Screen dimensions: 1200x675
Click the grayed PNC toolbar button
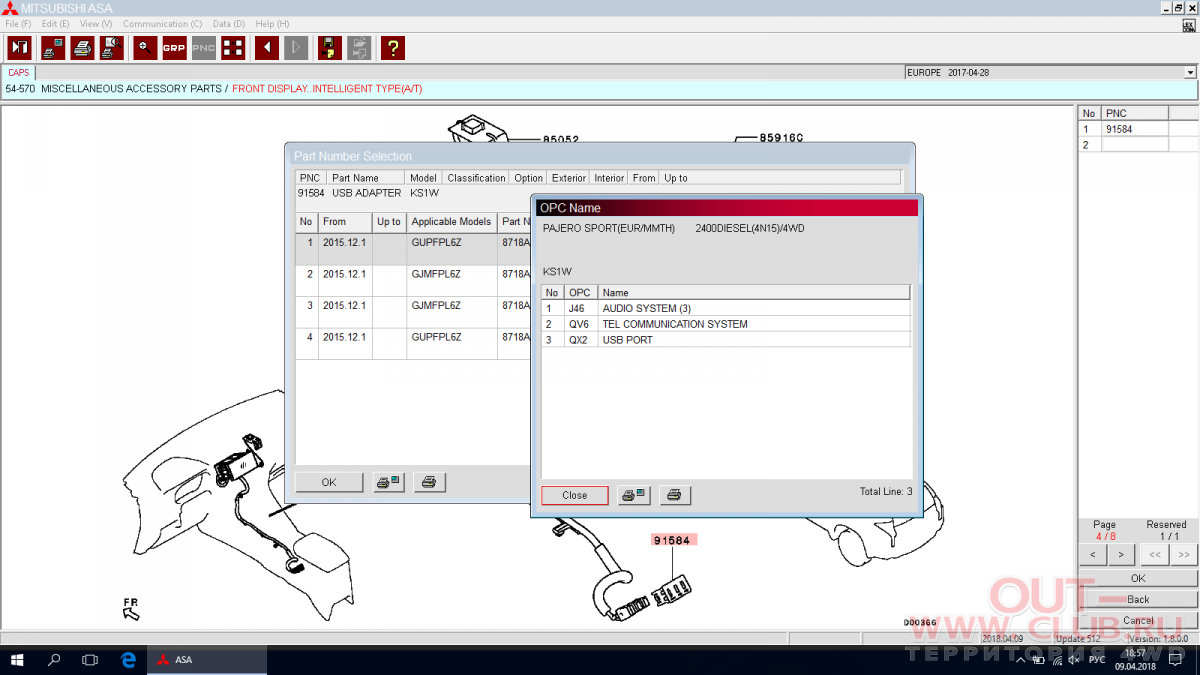click(203, 47)
